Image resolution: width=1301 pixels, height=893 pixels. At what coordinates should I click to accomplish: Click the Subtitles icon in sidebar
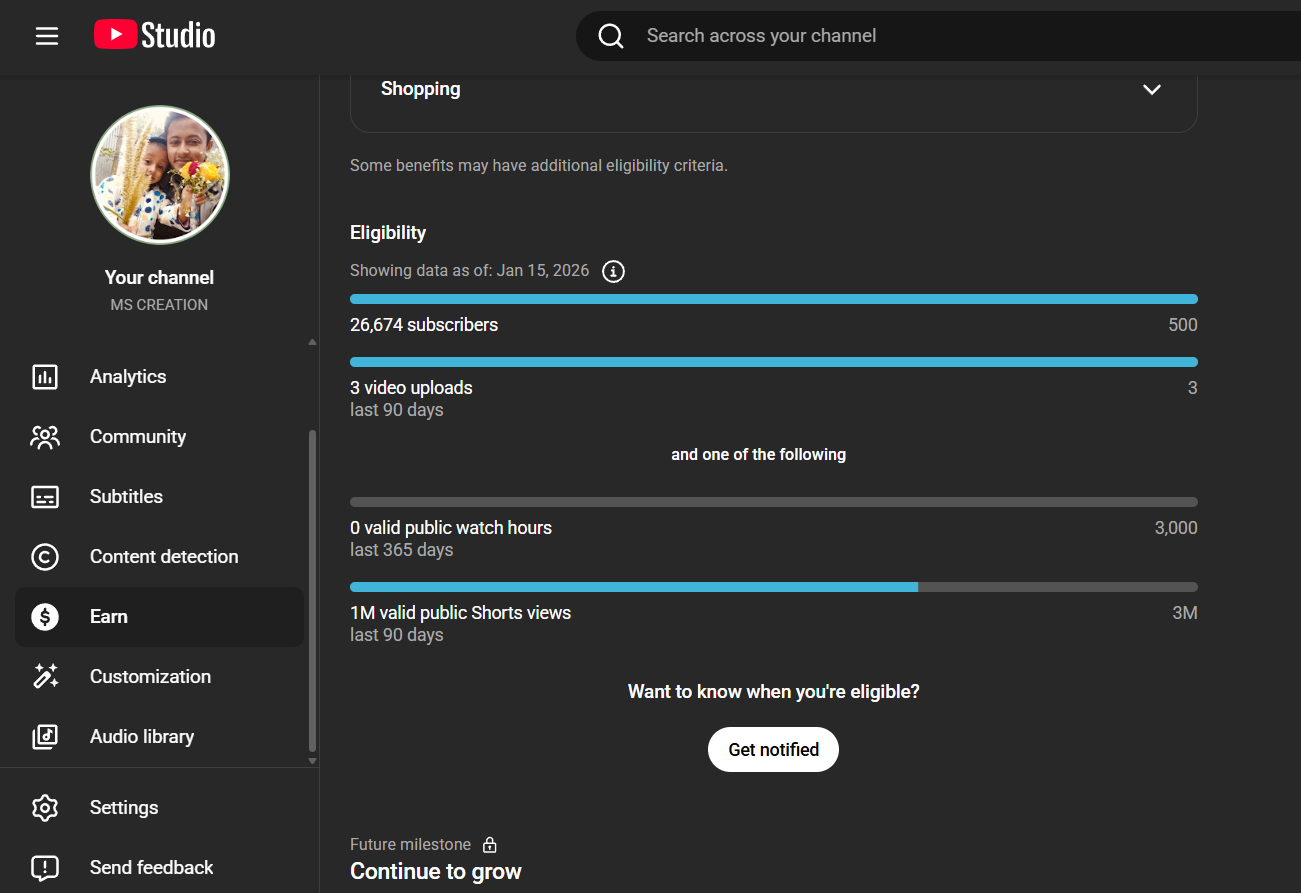(x=45, y=497)
